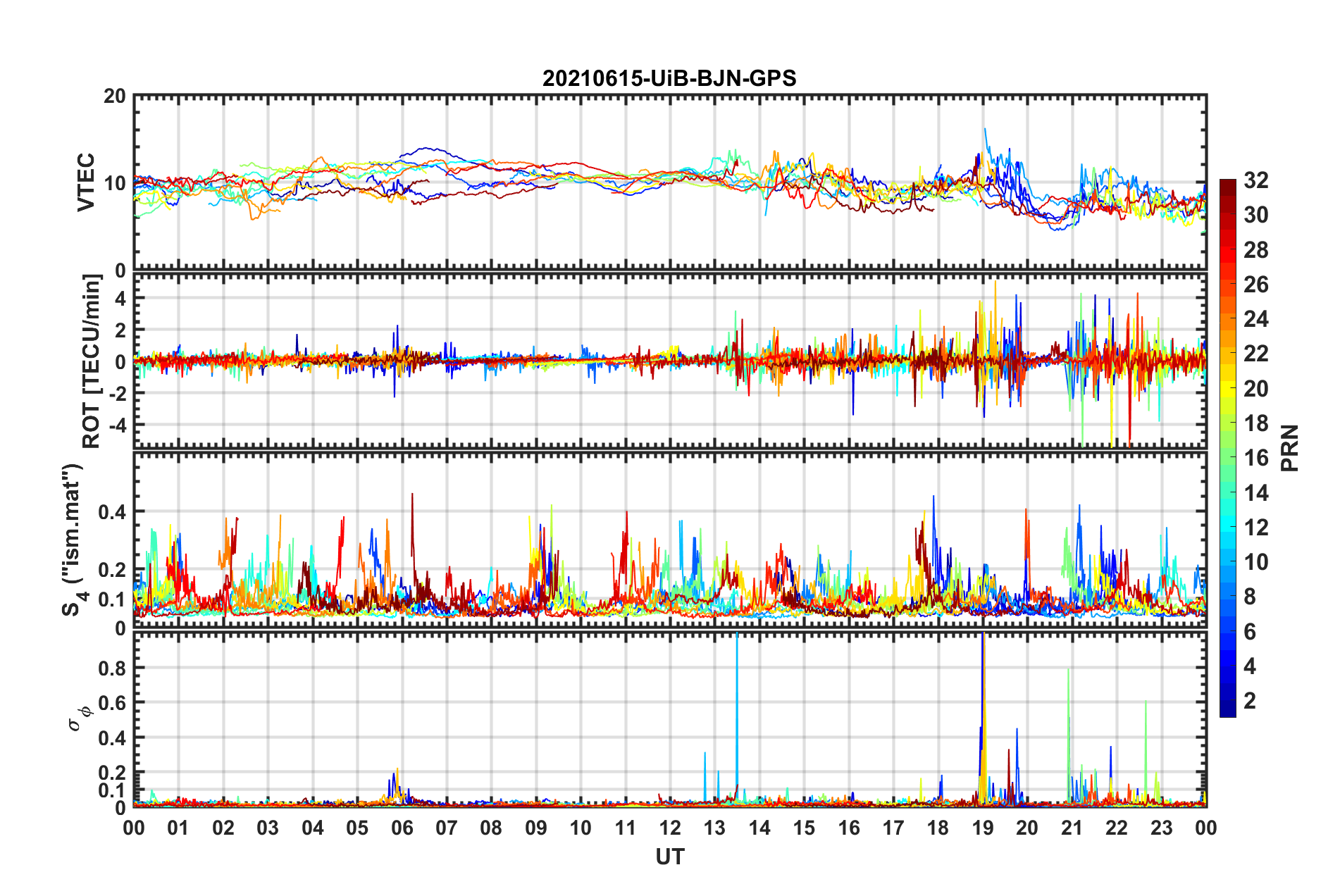The height and width of the screenshot is (896, 1340).
Task: Click the sigma phi axis label
Action: [x=80, y=719]
